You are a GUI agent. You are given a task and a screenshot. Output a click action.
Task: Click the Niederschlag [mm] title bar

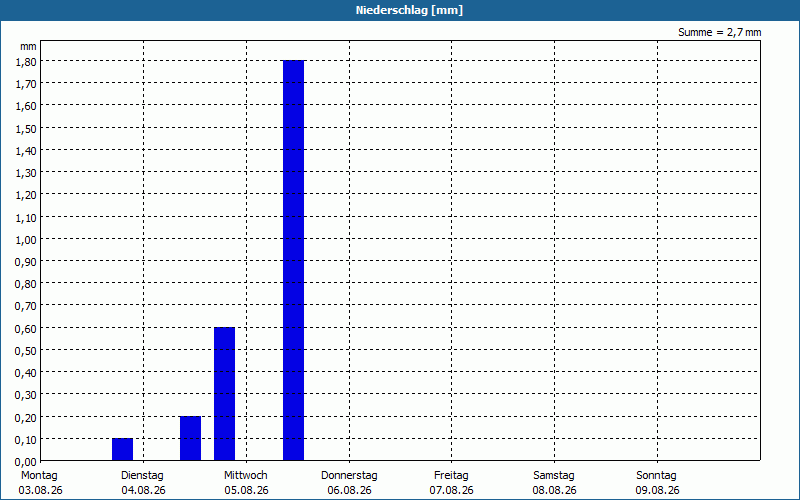[400, 10]
